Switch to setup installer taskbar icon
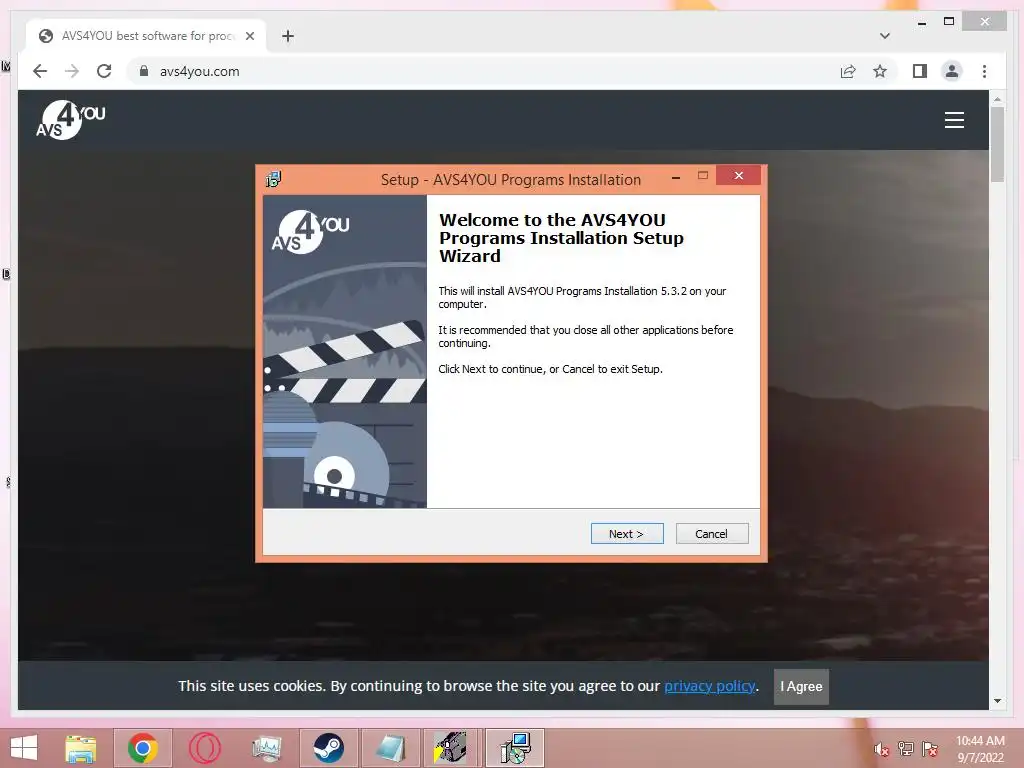Viewport: 1024px width, 768px height. (x=515, y=748)
